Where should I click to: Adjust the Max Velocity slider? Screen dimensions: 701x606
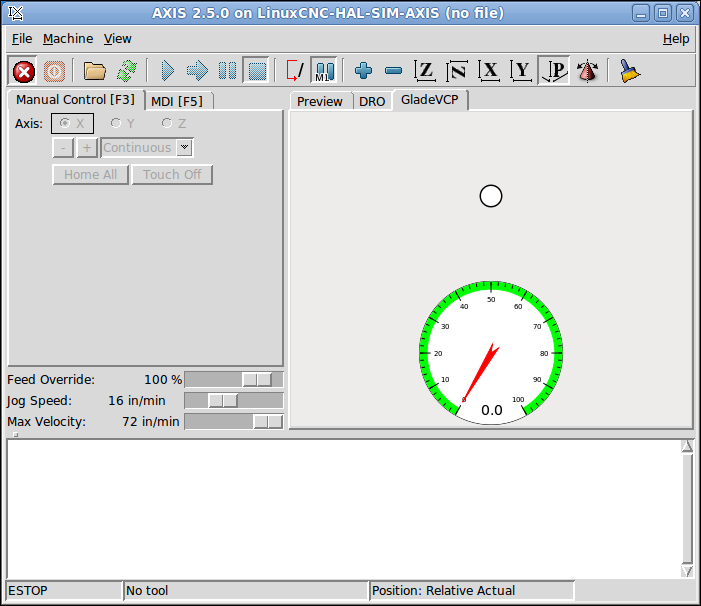[x=234, y=422]
